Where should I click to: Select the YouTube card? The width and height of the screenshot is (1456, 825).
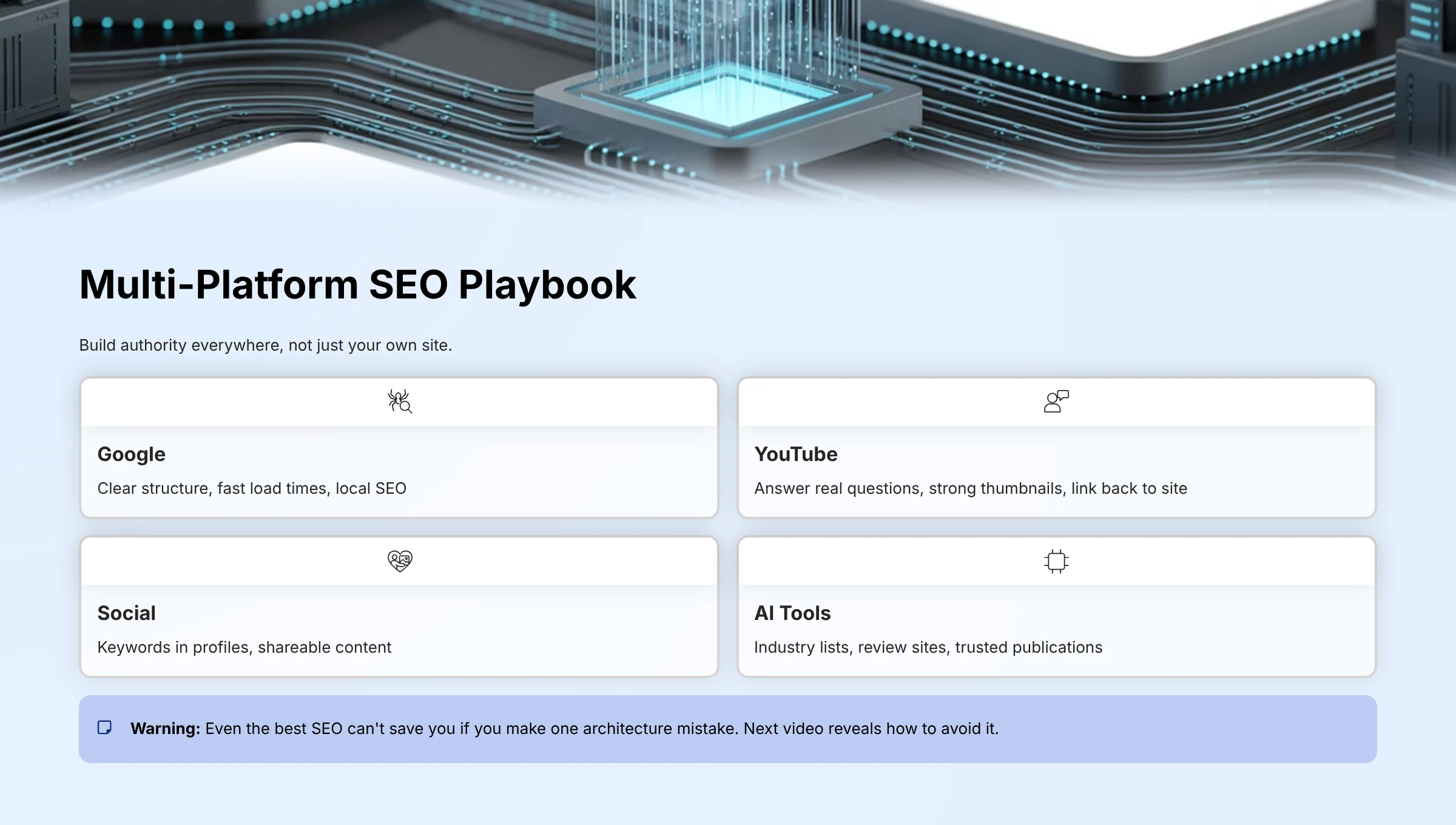tap(1057, 446)
